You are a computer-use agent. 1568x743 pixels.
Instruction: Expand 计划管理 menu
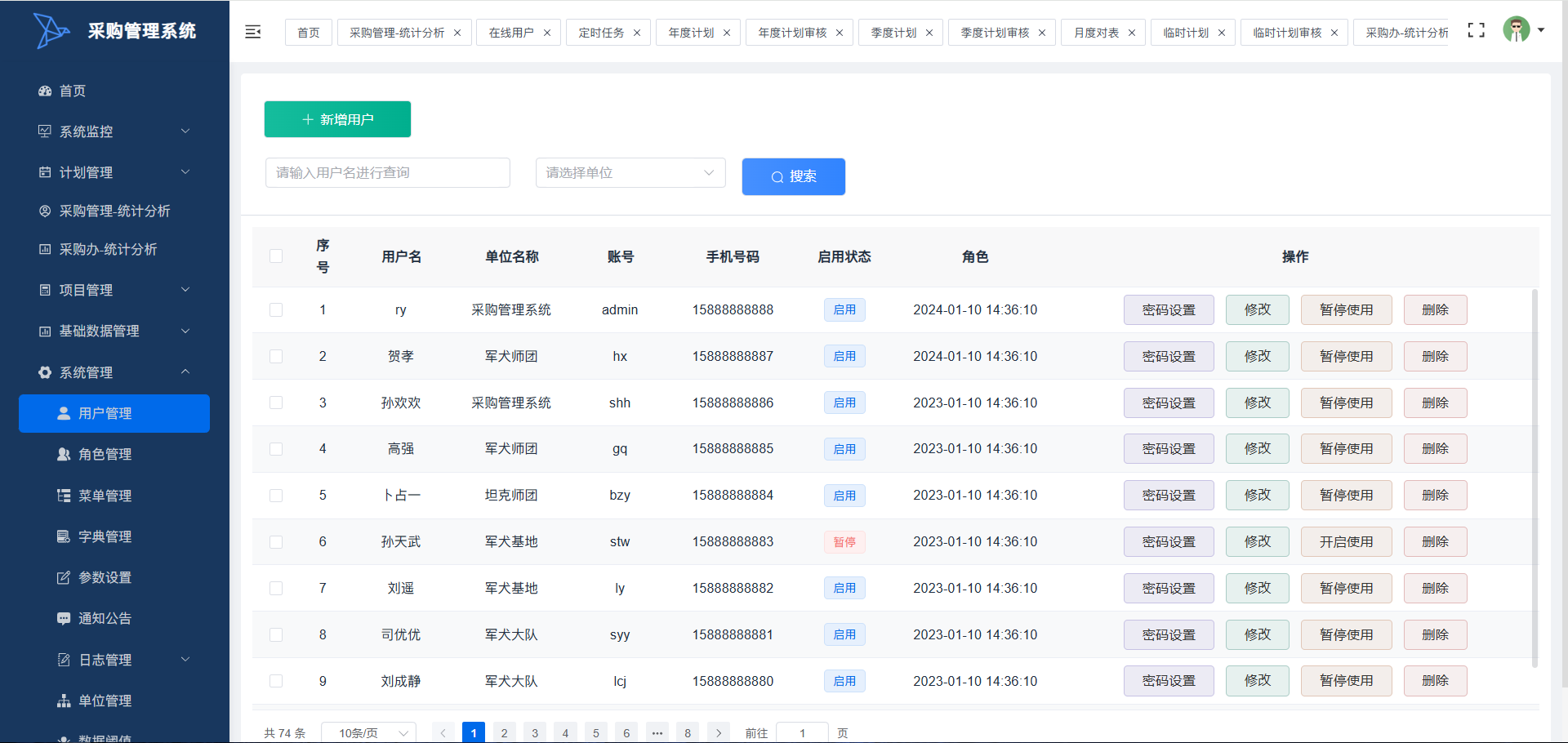coord(114,172)
